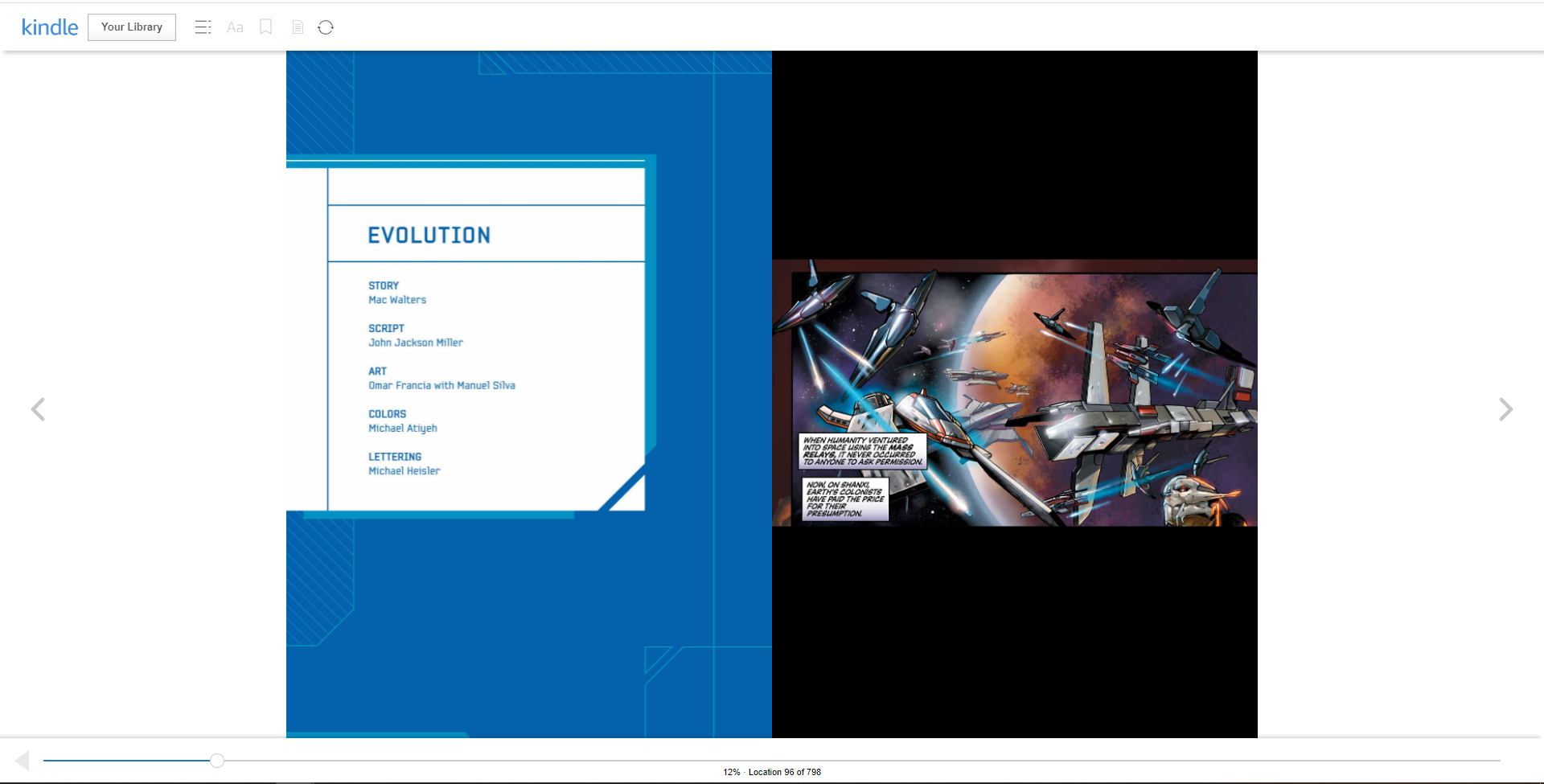This screenshot has width=1544, height=784.
Task: Click the STORY label
Action: [384, 285]
